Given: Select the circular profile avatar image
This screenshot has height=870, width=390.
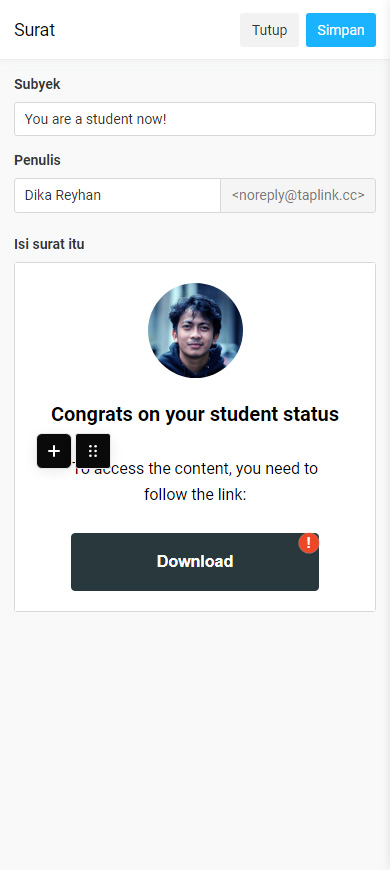Looking at the screenshot, I should pos(195,331).
